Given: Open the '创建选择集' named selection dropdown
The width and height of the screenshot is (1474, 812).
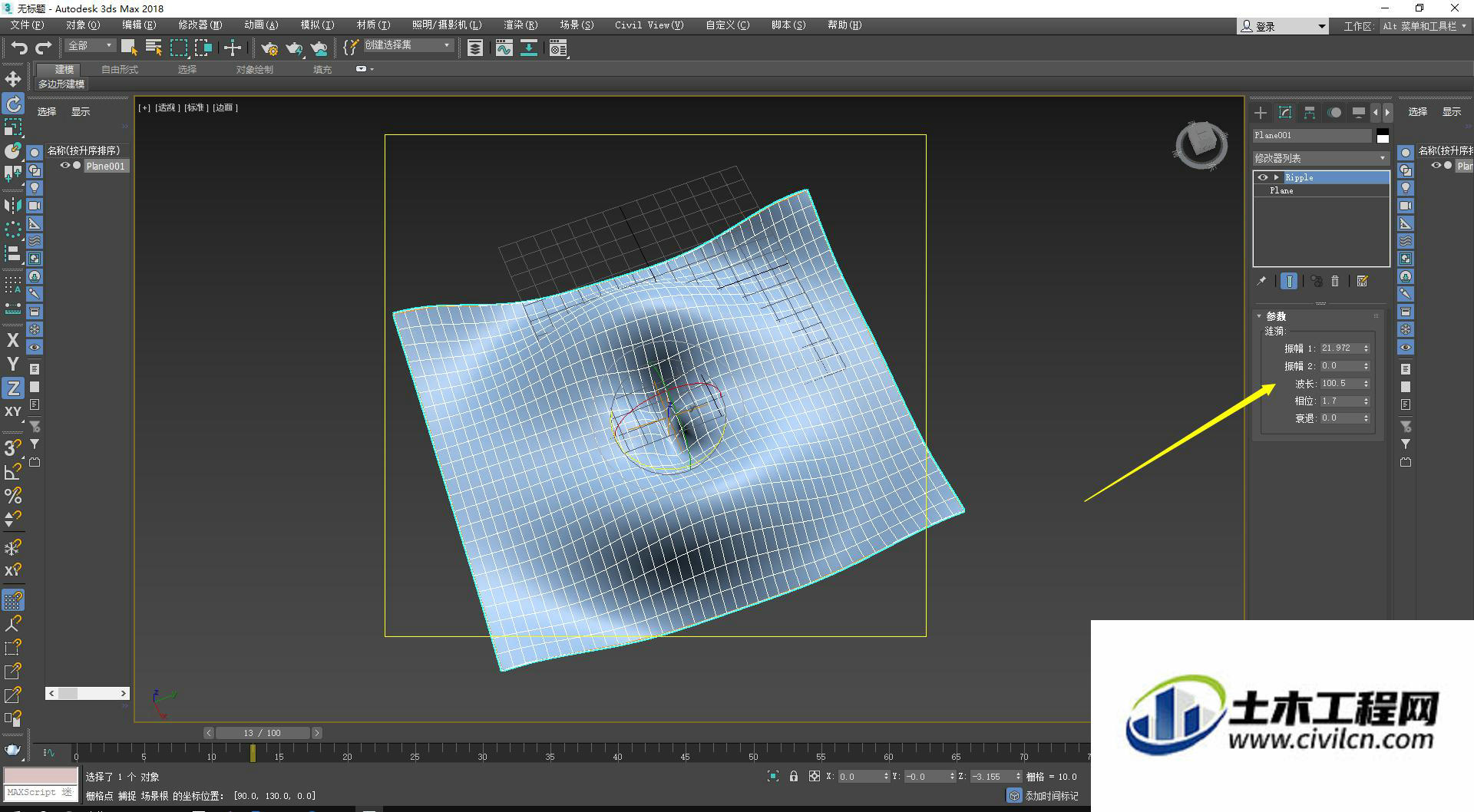Looking at the screenshot, I should point(408,46).
